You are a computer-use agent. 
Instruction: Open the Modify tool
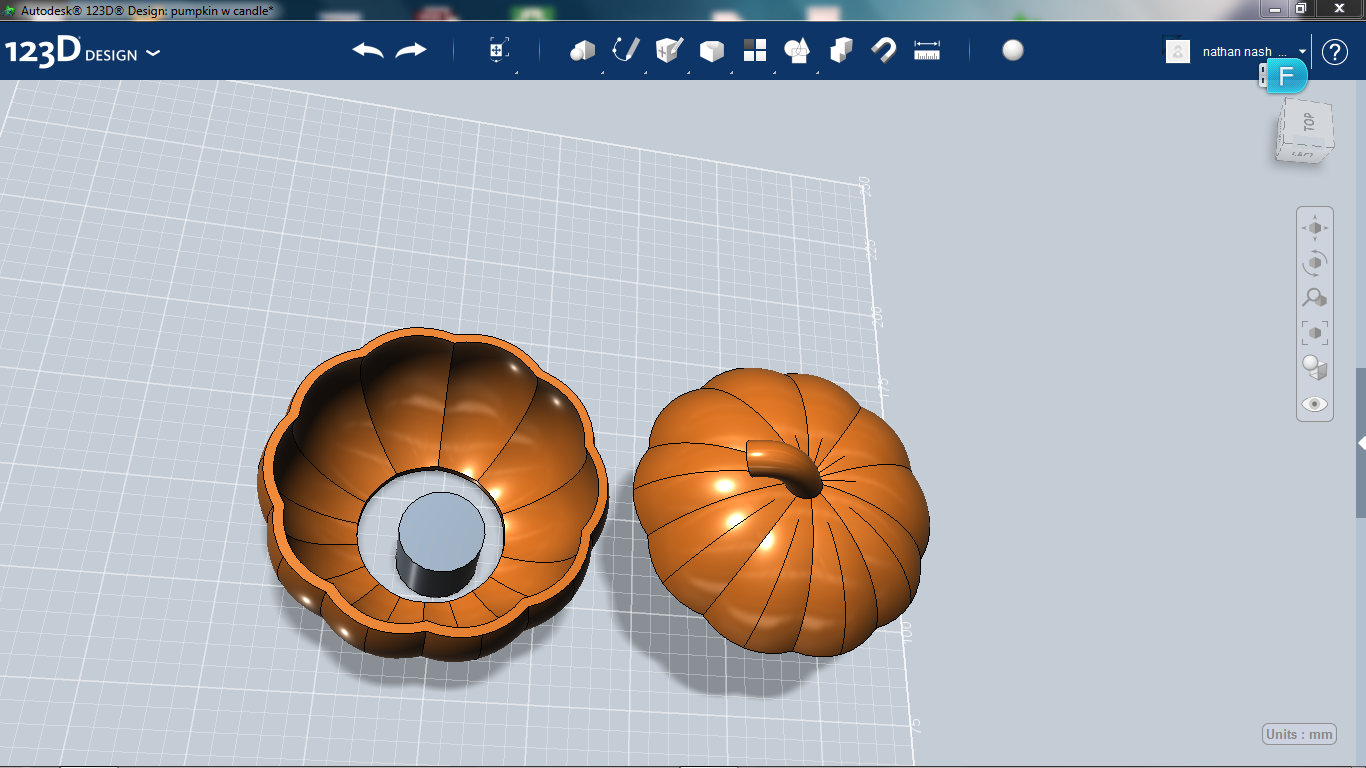[711, 51]
